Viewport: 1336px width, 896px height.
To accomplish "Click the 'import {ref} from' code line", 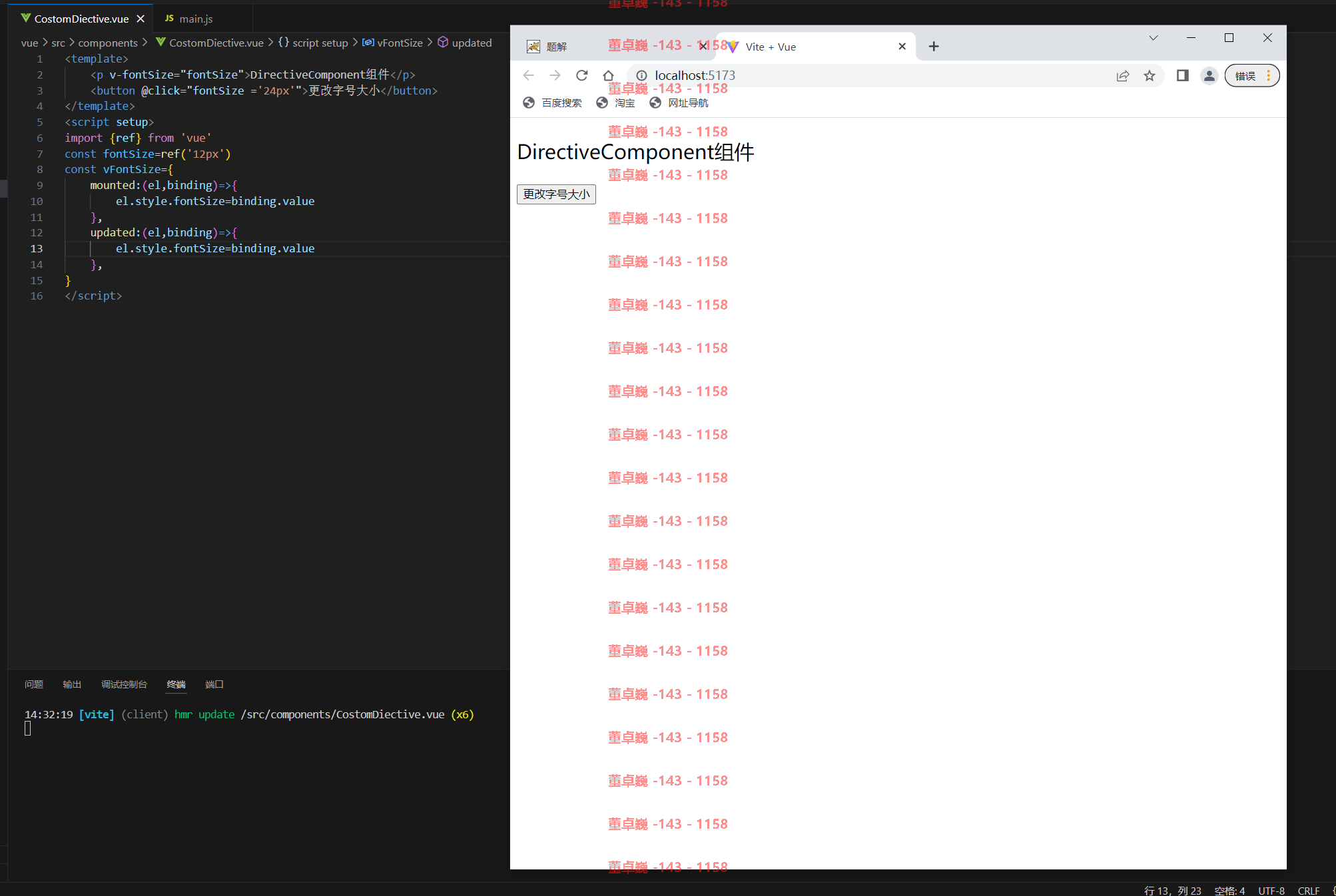I will click(x=138, y=138).
